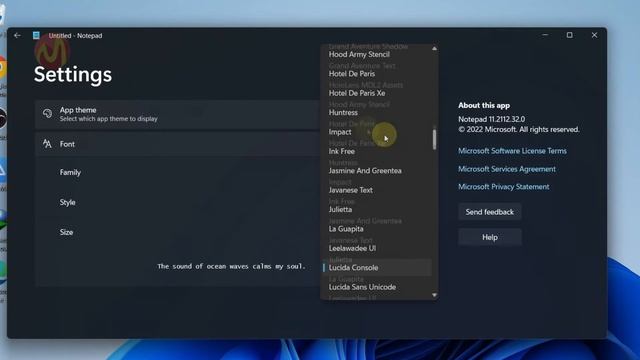Click the Font section icon
This screenshot has height=360, width=640.
pos(47,144)
